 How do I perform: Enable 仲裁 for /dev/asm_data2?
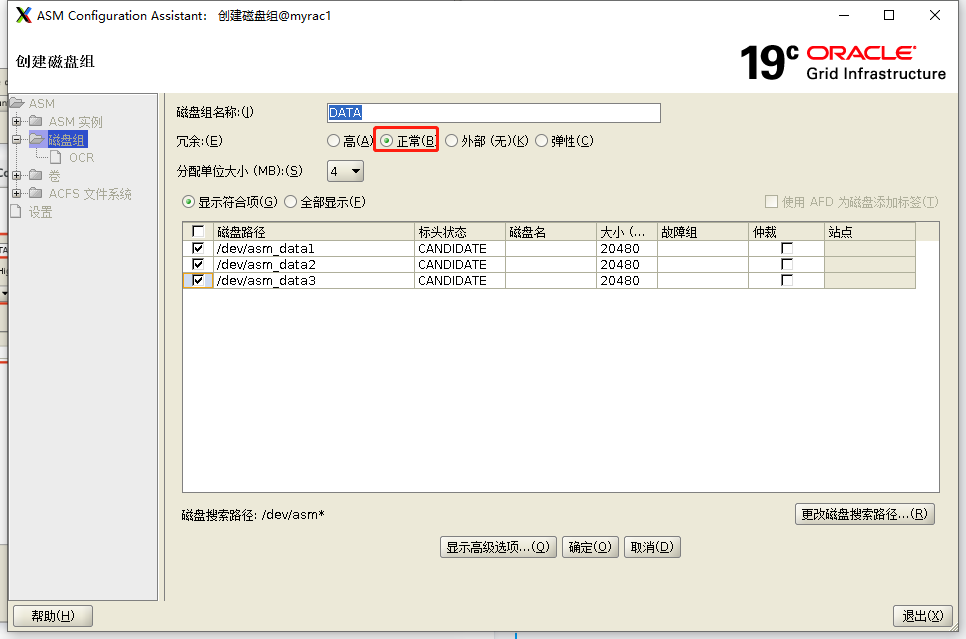coord(787,264)
